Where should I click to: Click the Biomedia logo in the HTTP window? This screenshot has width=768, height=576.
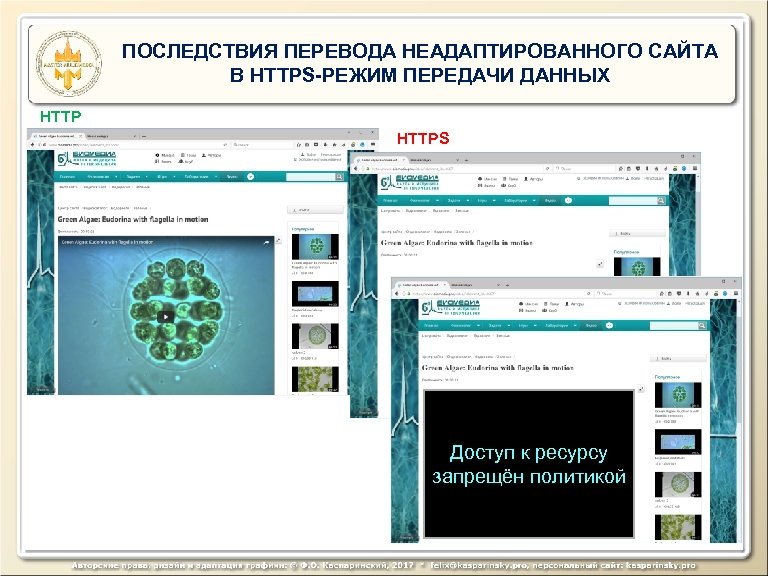click(x=87, y=159)
